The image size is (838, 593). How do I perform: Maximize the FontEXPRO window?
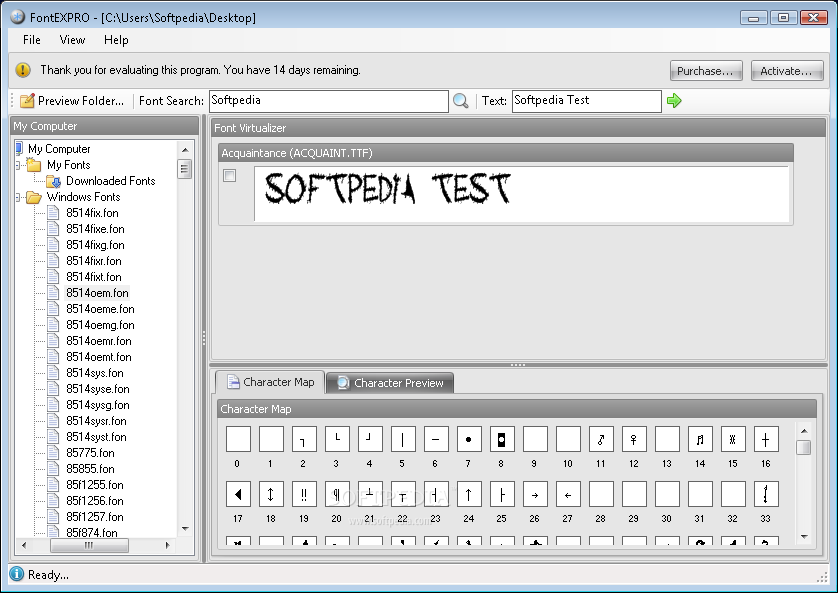click(783, 18)
